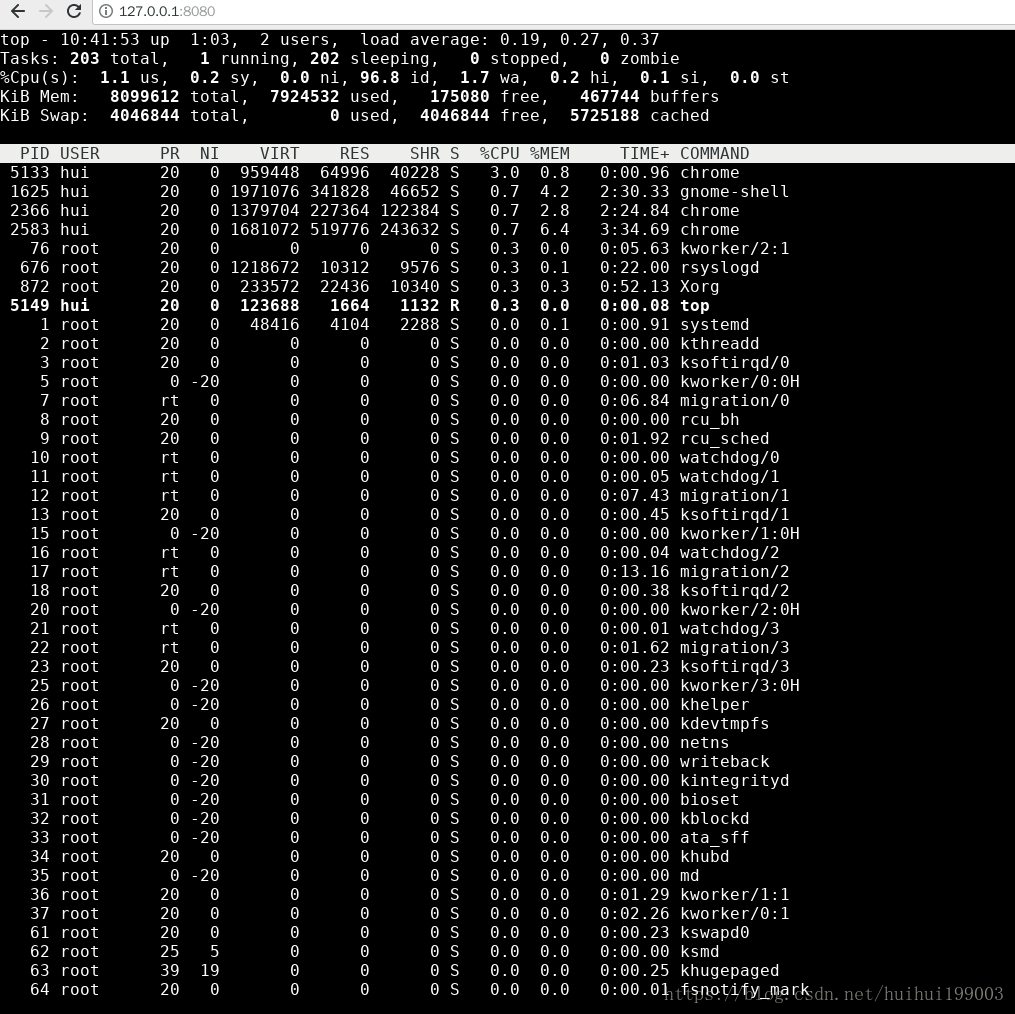1015x1014 pixels.
Task: Click the ksoftirqd/2 command
Action: tap(735, 591)
